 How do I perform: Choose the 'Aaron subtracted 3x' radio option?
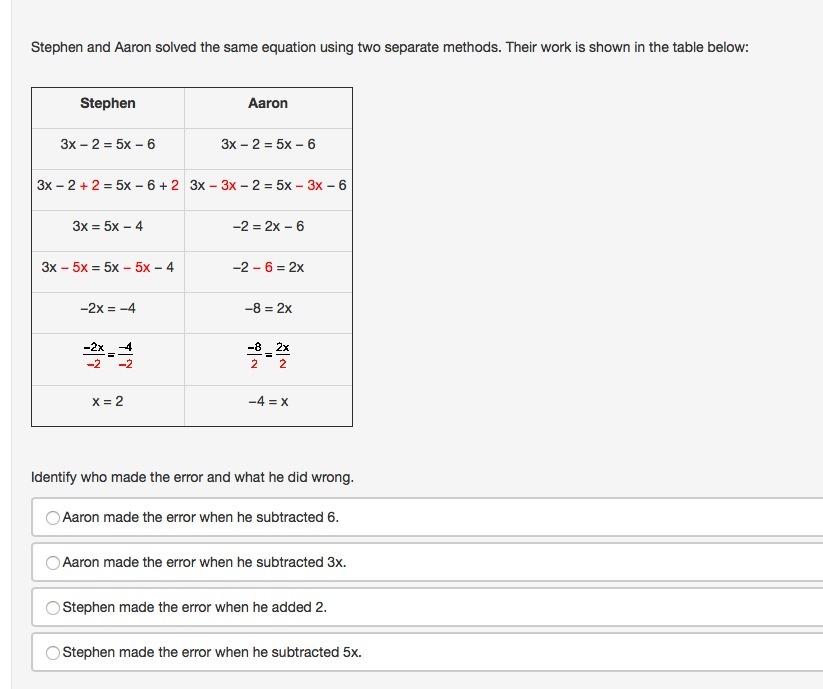point(53,563)
